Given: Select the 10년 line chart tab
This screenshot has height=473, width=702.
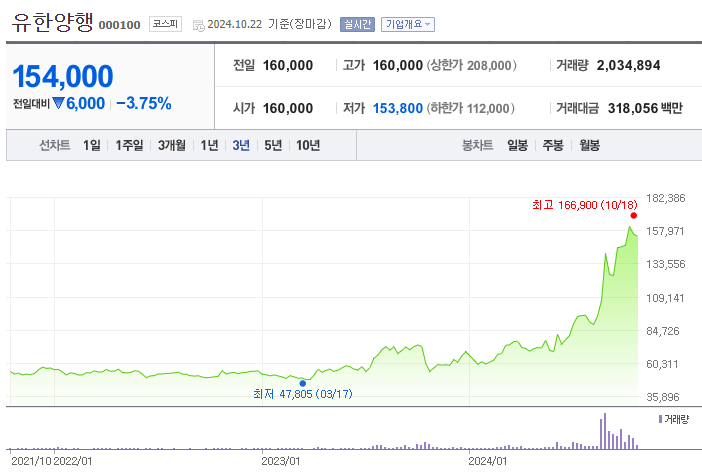Looking at the screenshot, I should [x=308, y=145].
